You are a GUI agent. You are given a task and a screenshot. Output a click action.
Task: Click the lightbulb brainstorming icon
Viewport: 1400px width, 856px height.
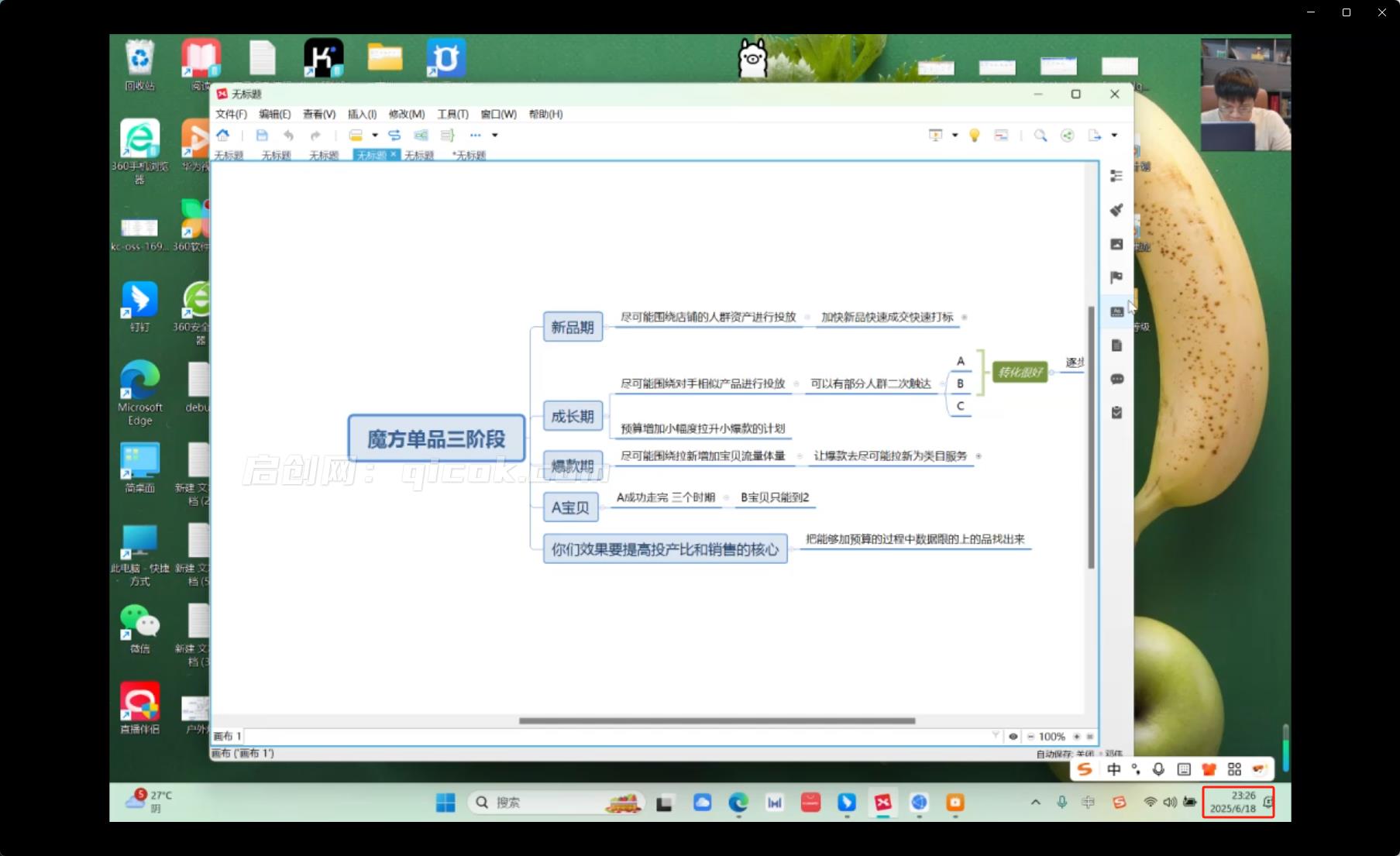pyautogui.click(x=975, y=136)
